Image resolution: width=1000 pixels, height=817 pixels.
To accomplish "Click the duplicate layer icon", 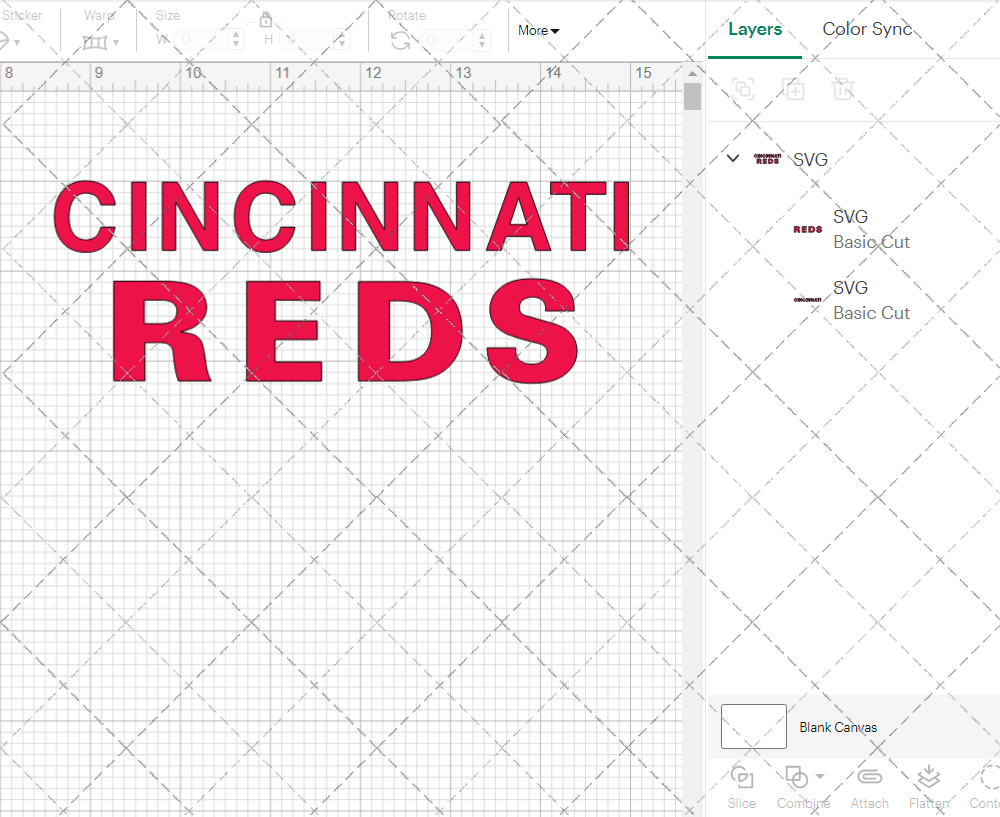I will (794, 89).
